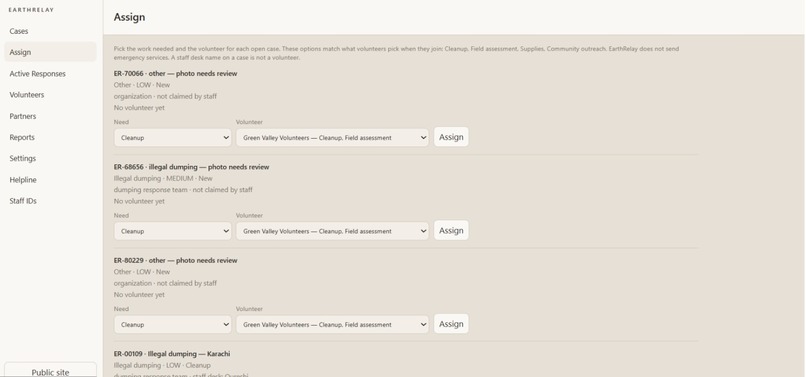806x377 pixels.
Task: Go to Active Responses
Action: [x=50, y=74]
